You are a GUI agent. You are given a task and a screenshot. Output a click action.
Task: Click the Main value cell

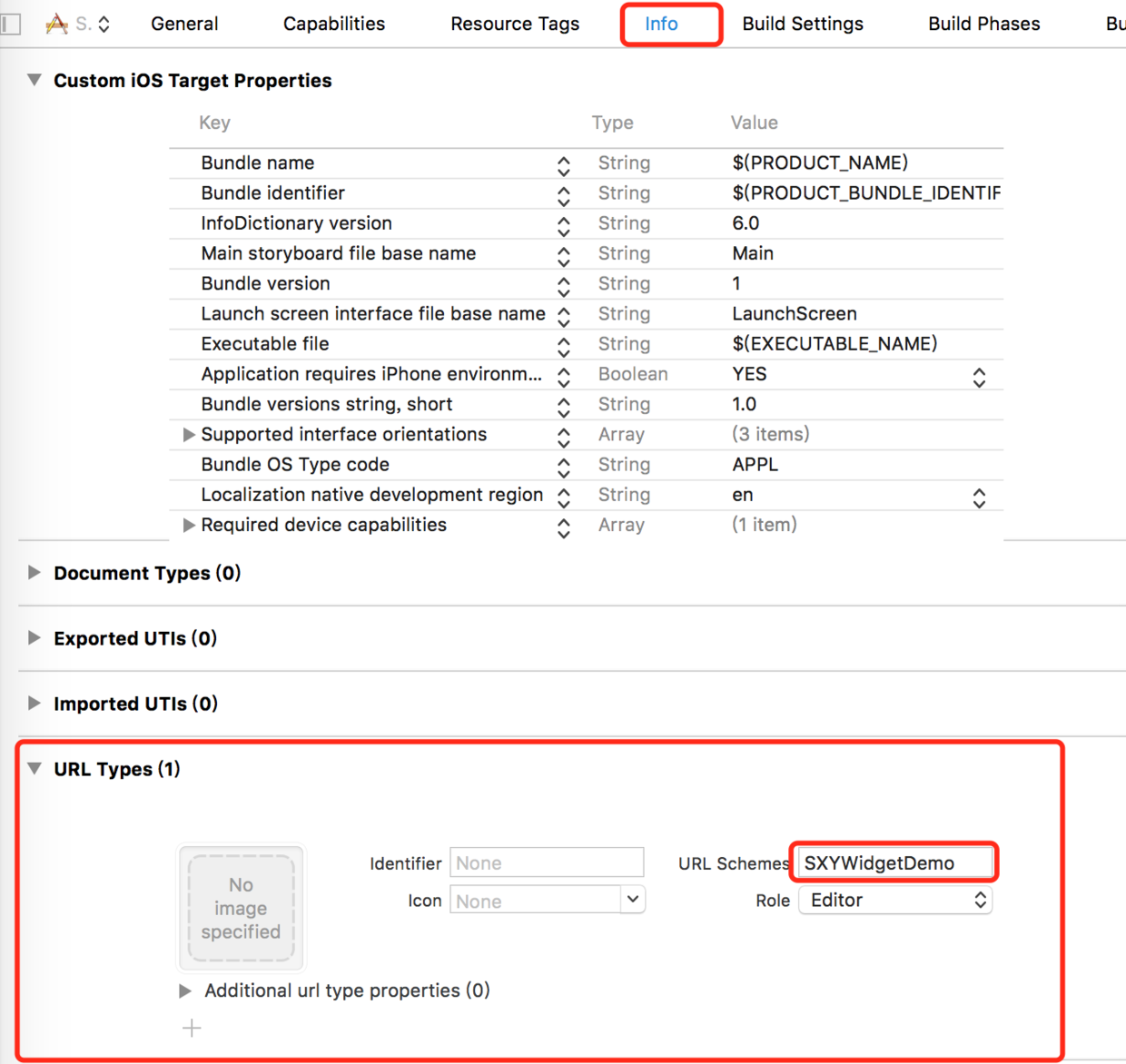753,253
